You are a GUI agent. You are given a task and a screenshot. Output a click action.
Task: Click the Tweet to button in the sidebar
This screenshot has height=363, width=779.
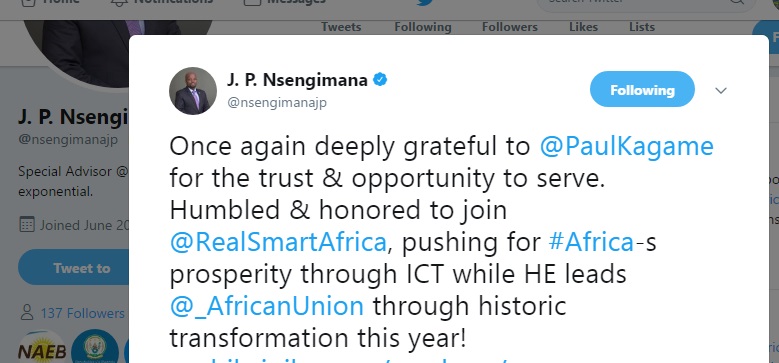[x=74, y=268]
